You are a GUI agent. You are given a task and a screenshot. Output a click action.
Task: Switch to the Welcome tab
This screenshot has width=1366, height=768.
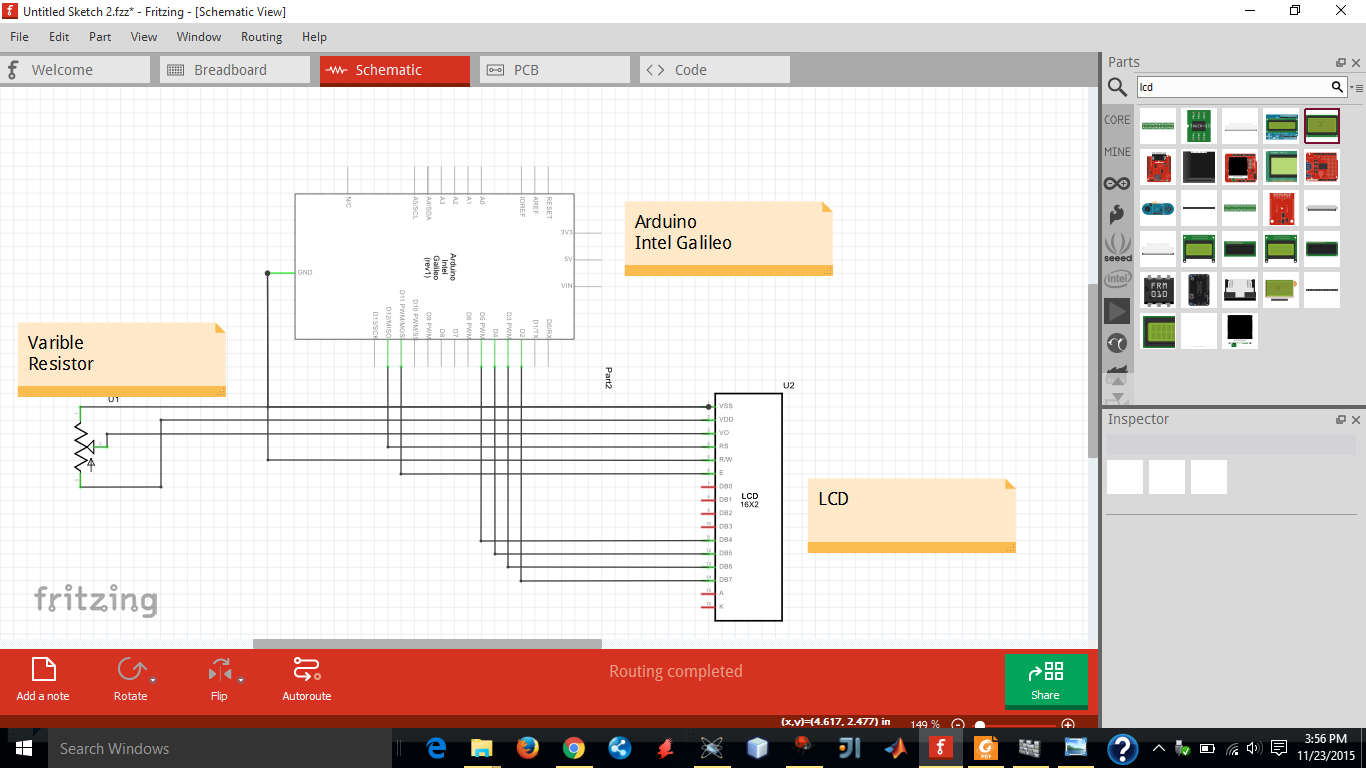(75, 70)
